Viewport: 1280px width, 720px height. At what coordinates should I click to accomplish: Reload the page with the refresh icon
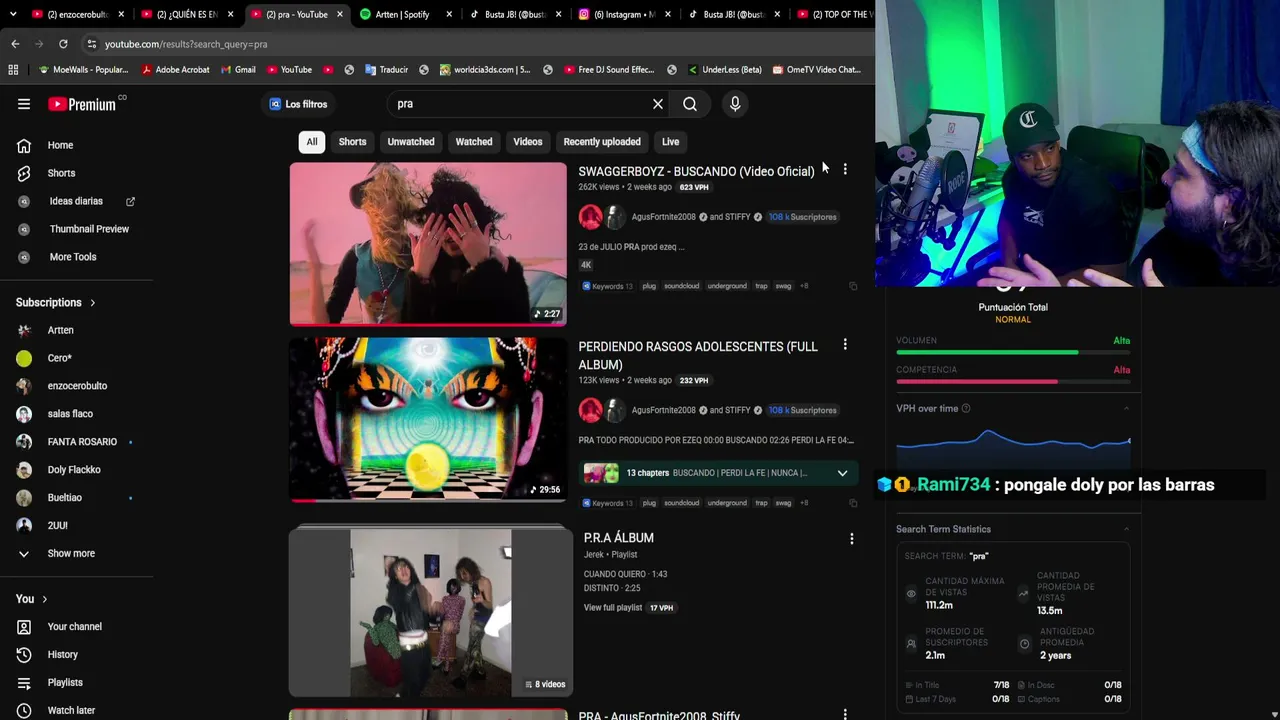click(63, 44)
